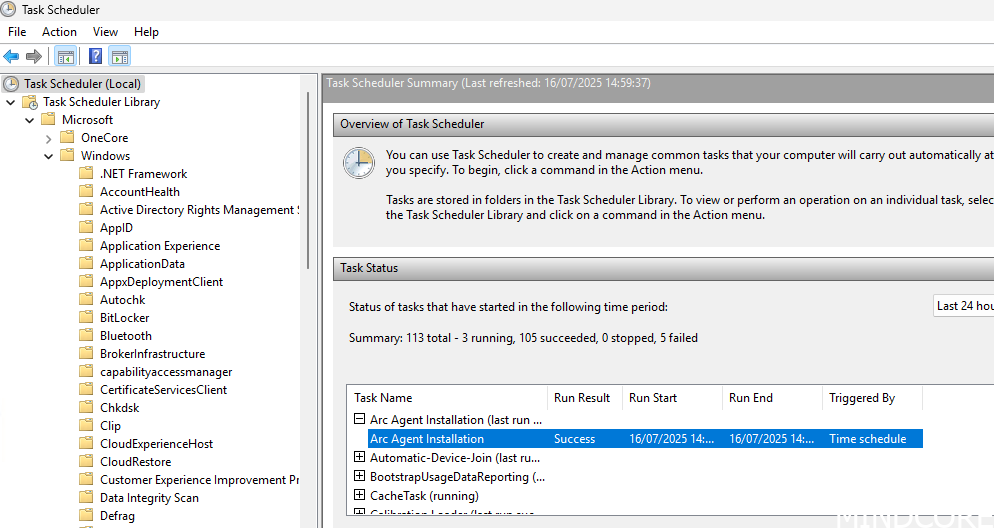
Task: Click the grey Forward arrow toolbar icon
Action: [x=34, y=56]
